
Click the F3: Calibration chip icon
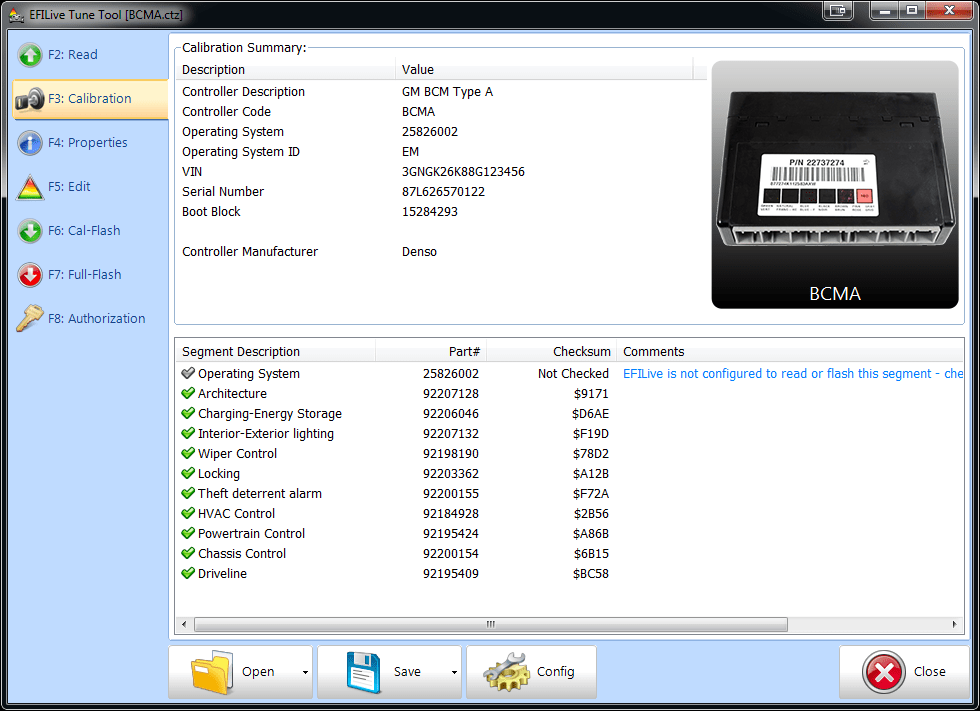(28, 99)
